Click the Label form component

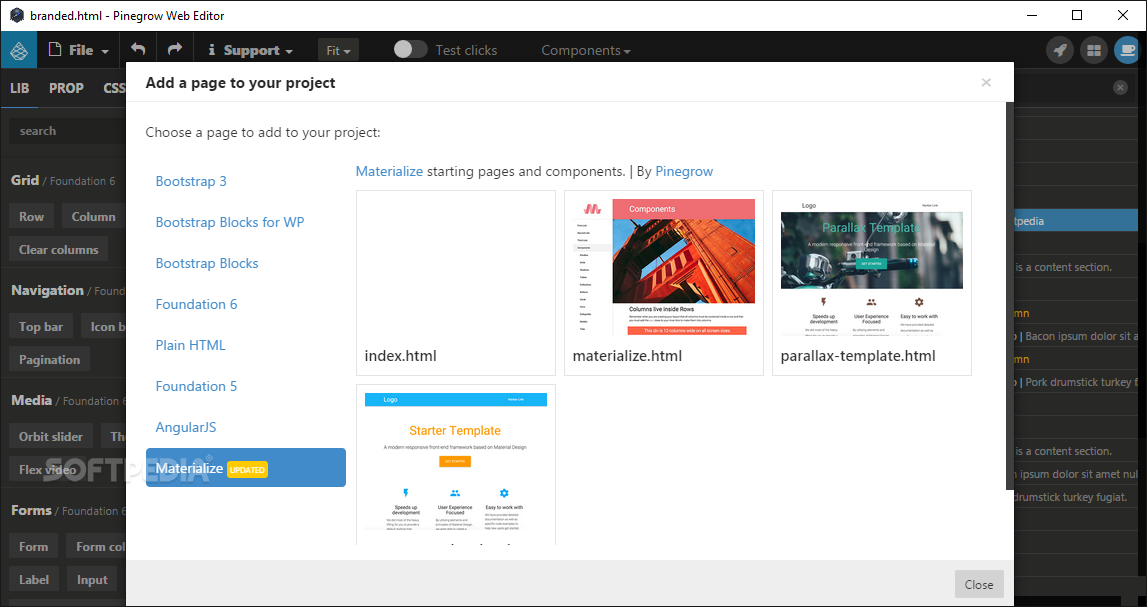34,579
